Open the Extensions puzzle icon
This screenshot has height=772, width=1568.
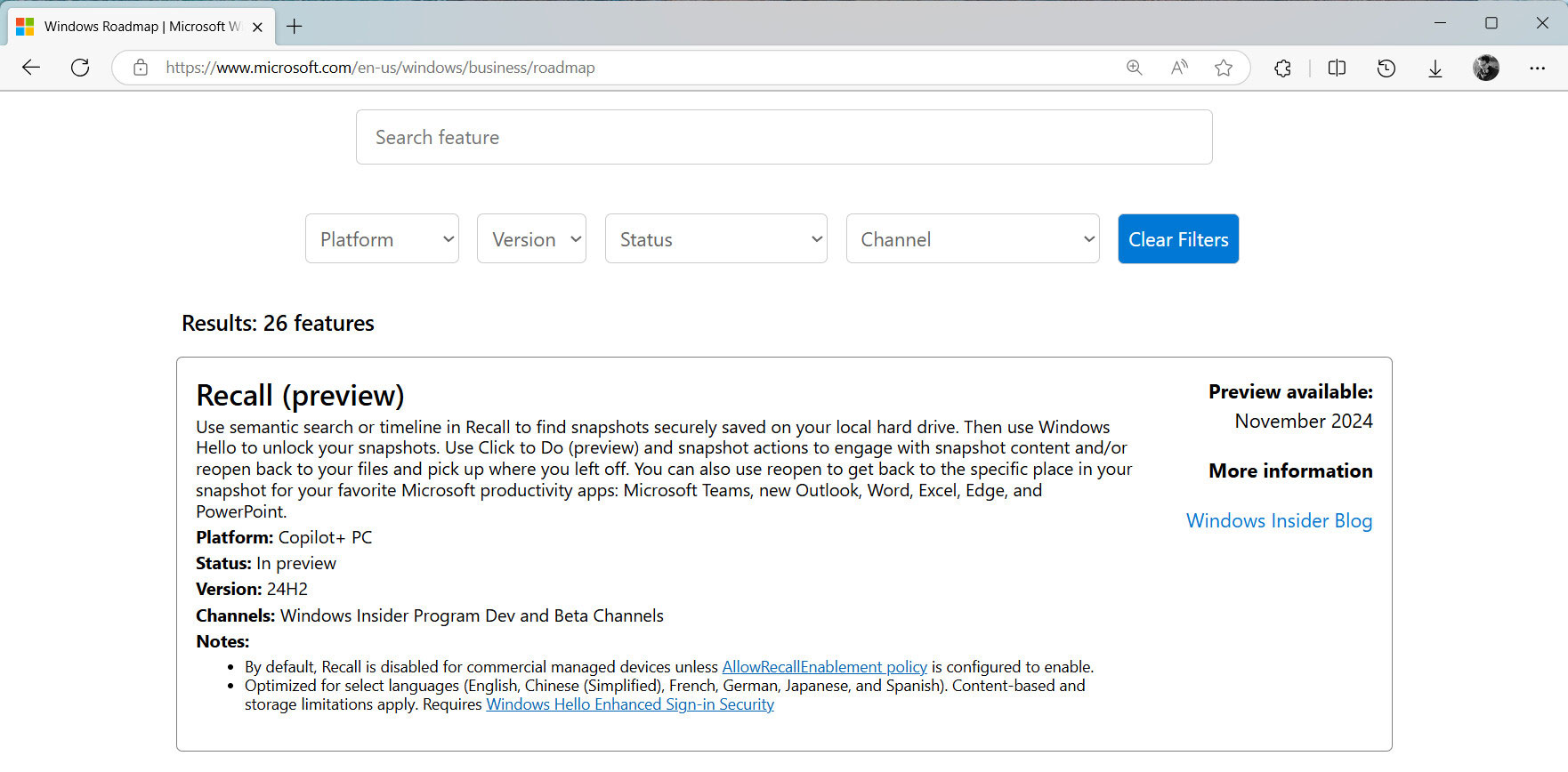[x=1282, y=68]
